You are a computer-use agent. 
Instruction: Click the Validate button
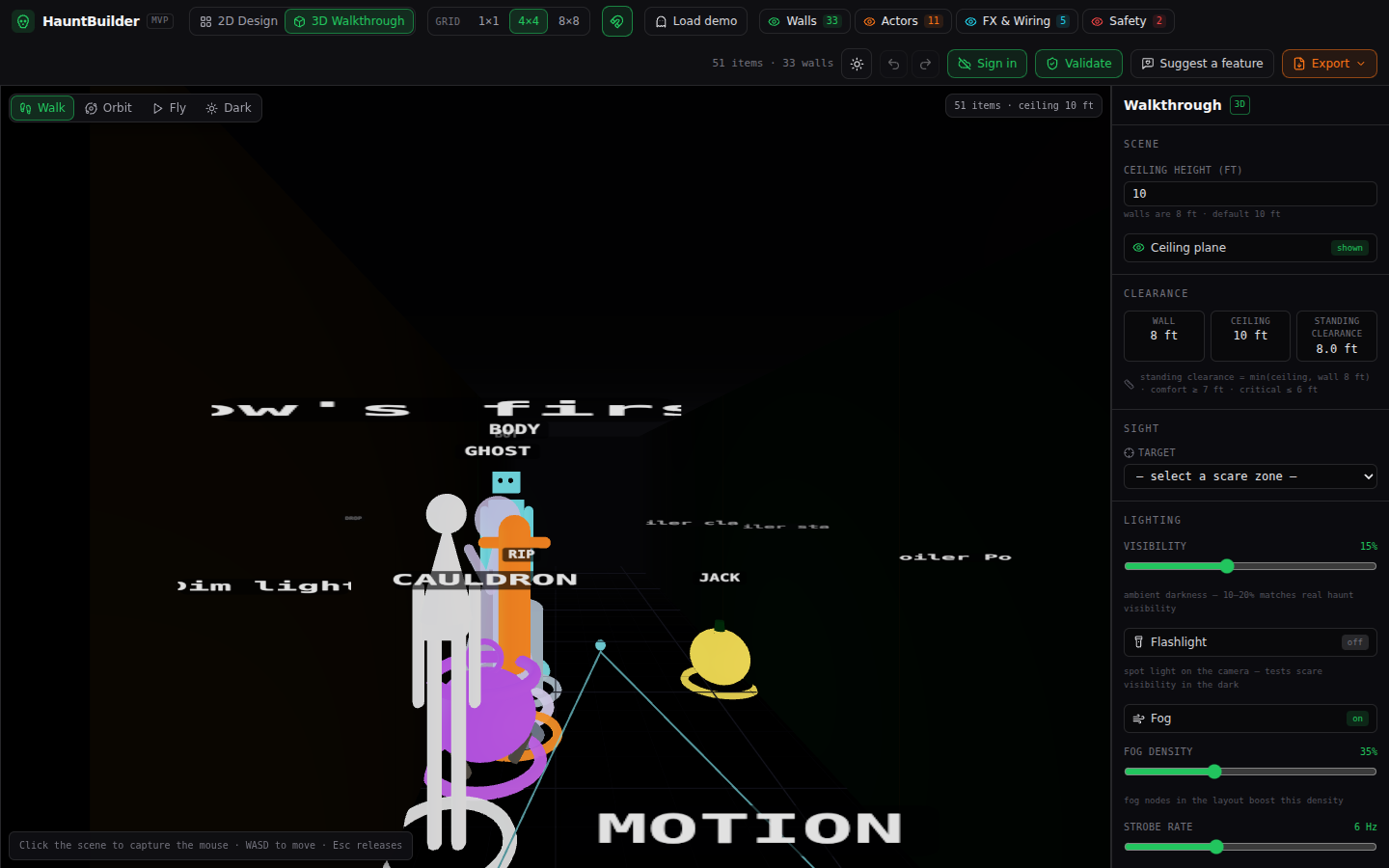[1078, 64]
